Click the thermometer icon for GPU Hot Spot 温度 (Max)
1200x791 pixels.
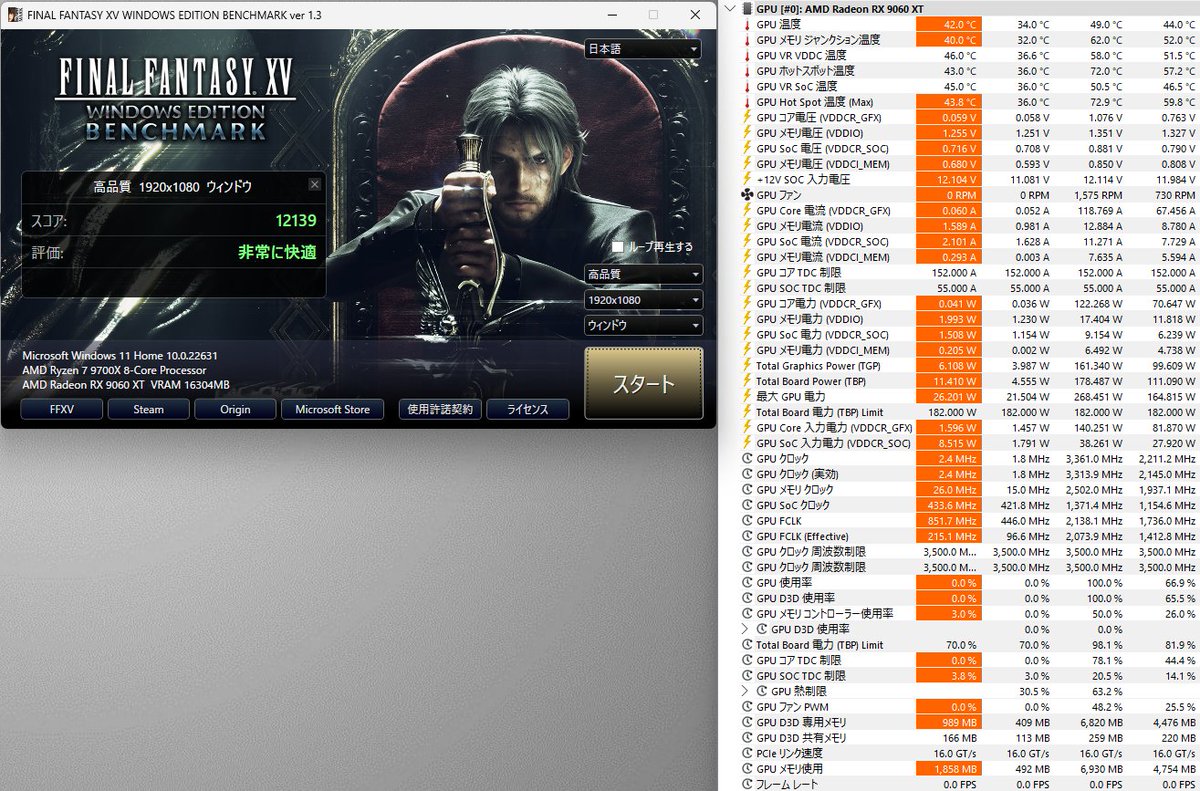pos(746,102)
